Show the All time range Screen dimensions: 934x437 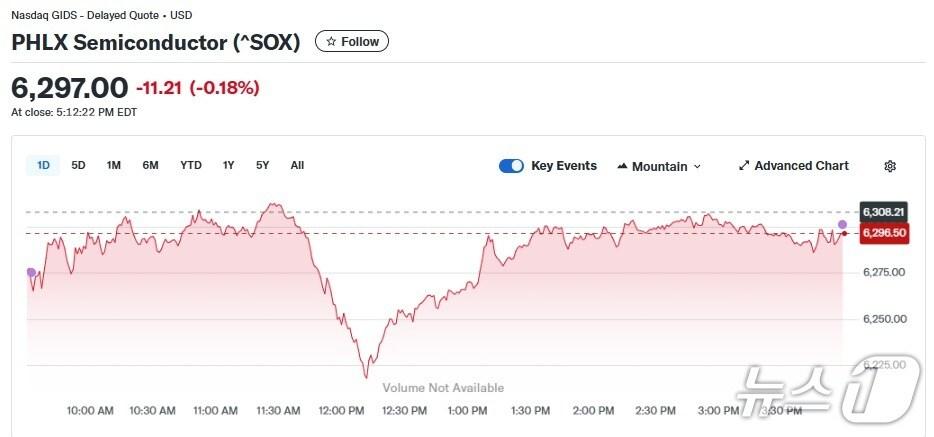point(297,165)
